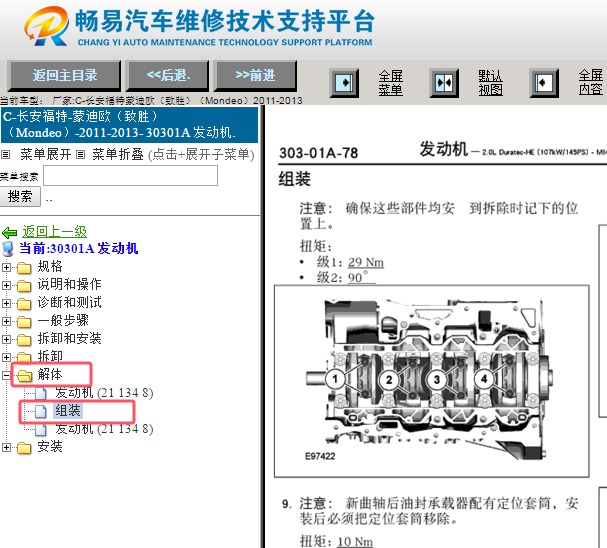Screen dimensions: 607x548
Task: Go forward with the >>前进 button
Action: (x=255, y=75)
